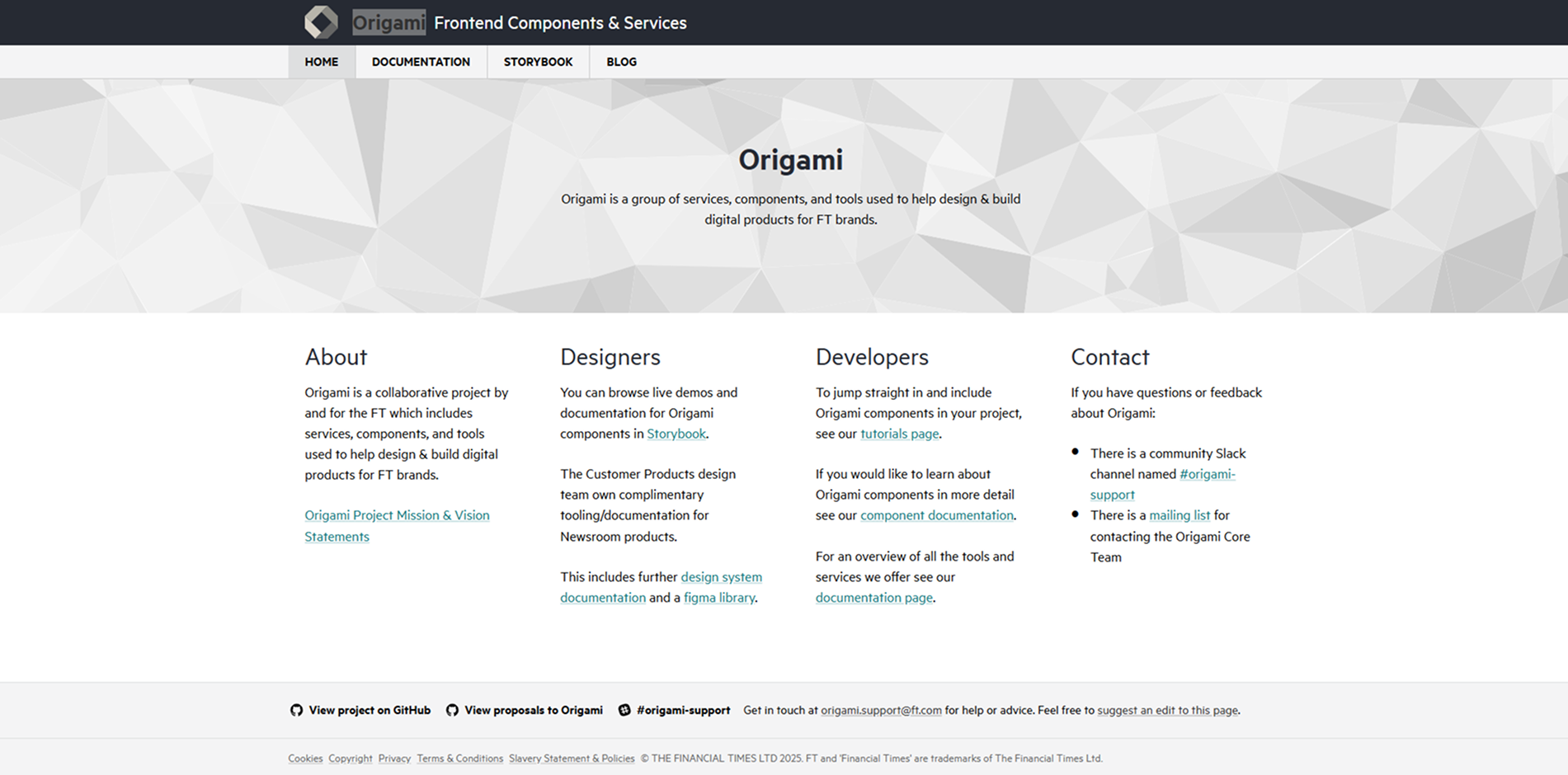Open Origami Project Mission & Vision Statements link
Image resolution: width=1568 pixels, height=775 pixels.
(x=397, y=526)
